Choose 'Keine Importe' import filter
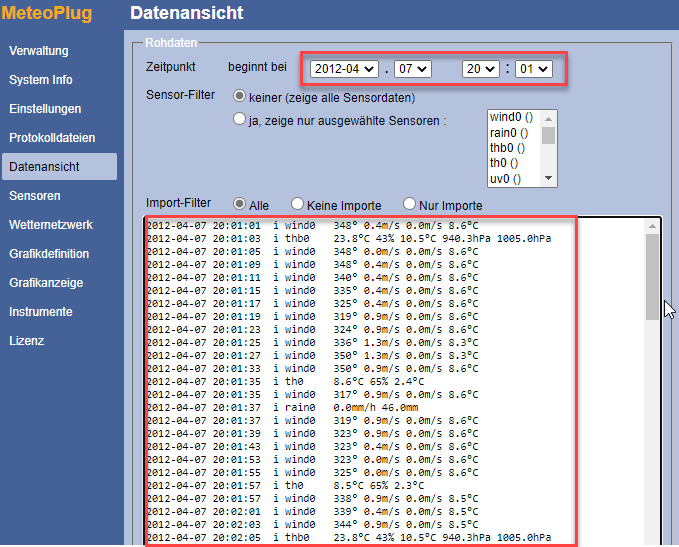The image size is (679, 547). click(x=297, y=204)
